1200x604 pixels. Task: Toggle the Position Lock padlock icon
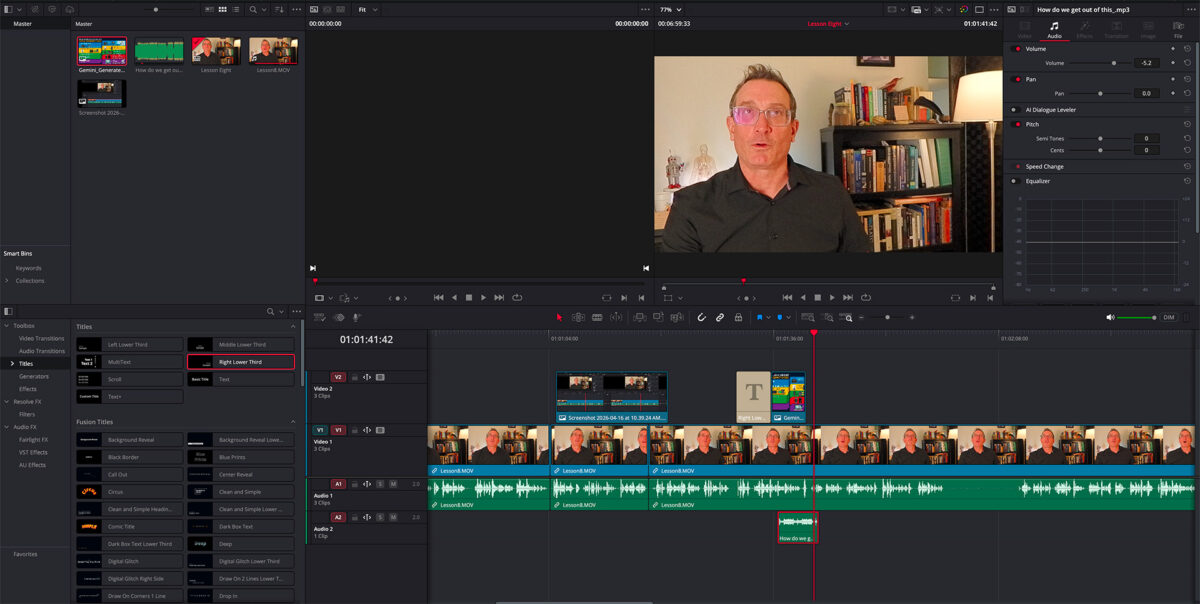(738, 317)
